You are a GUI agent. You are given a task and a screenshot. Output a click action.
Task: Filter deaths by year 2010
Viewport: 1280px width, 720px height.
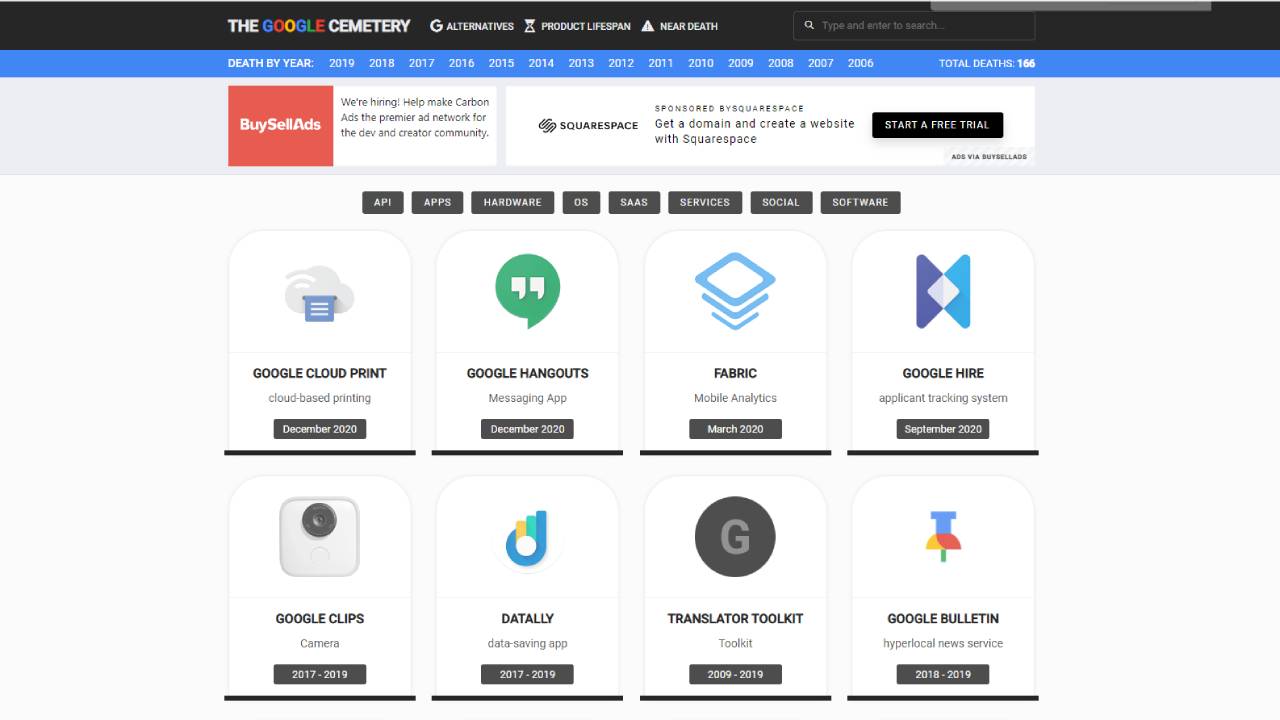point(701,63)
